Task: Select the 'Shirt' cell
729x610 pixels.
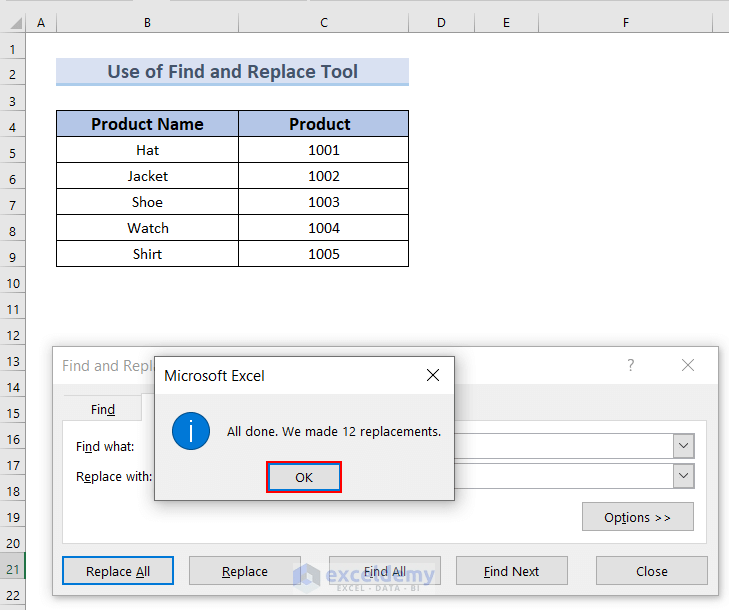Action: click(147, 254)
